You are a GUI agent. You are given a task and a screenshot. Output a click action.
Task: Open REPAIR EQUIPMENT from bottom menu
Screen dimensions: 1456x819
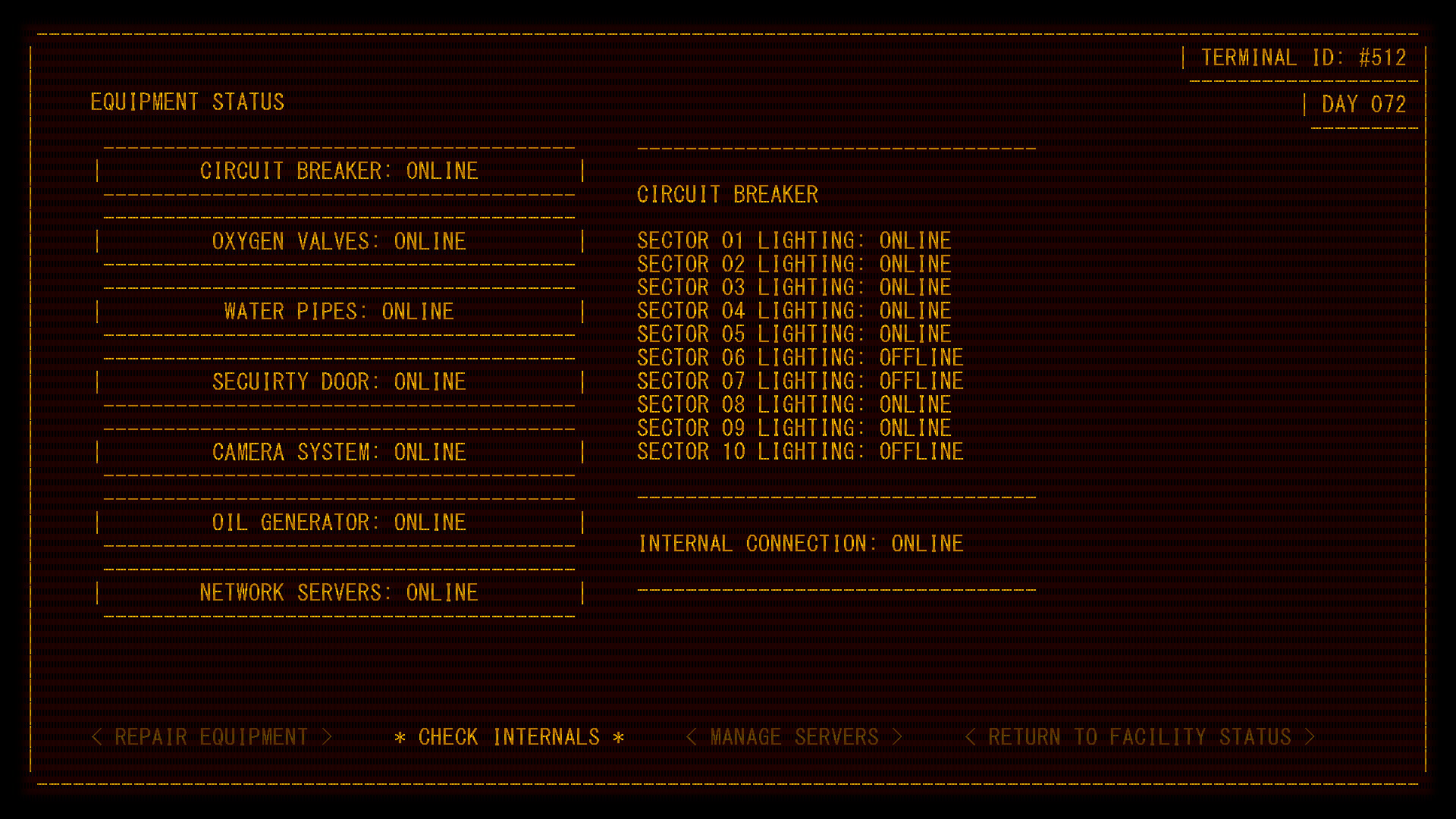point(212,736)
